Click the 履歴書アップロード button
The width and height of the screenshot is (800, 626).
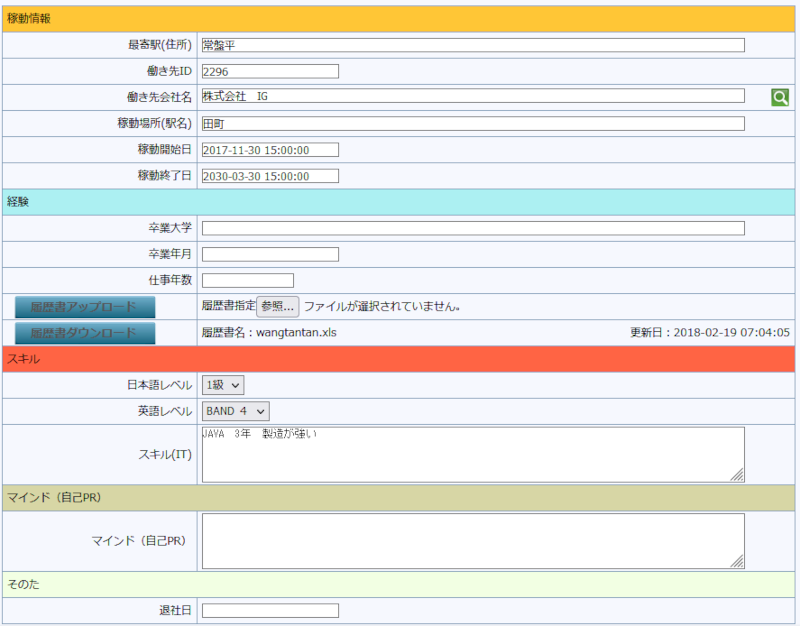click(x=85, y=307)
